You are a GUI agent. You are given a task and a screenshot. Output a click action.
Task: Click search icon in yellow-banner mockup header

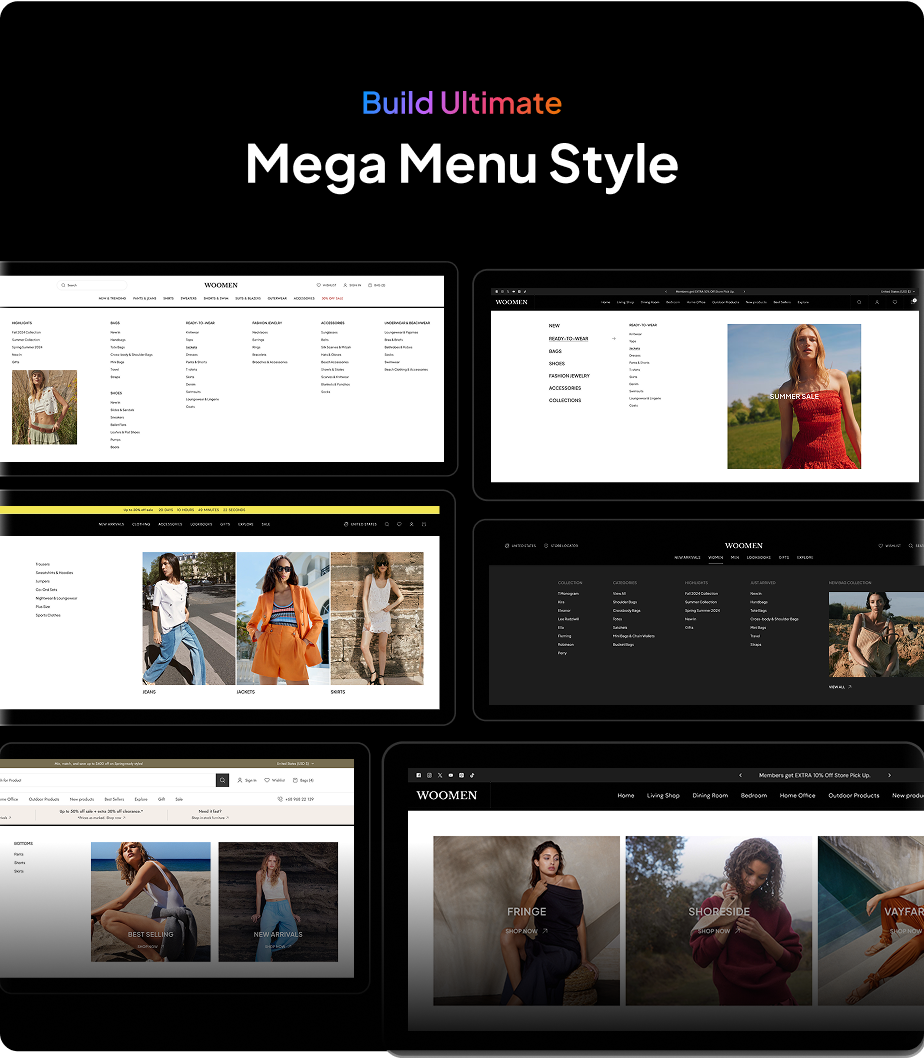pyautogui.click(x=387, y=524)
